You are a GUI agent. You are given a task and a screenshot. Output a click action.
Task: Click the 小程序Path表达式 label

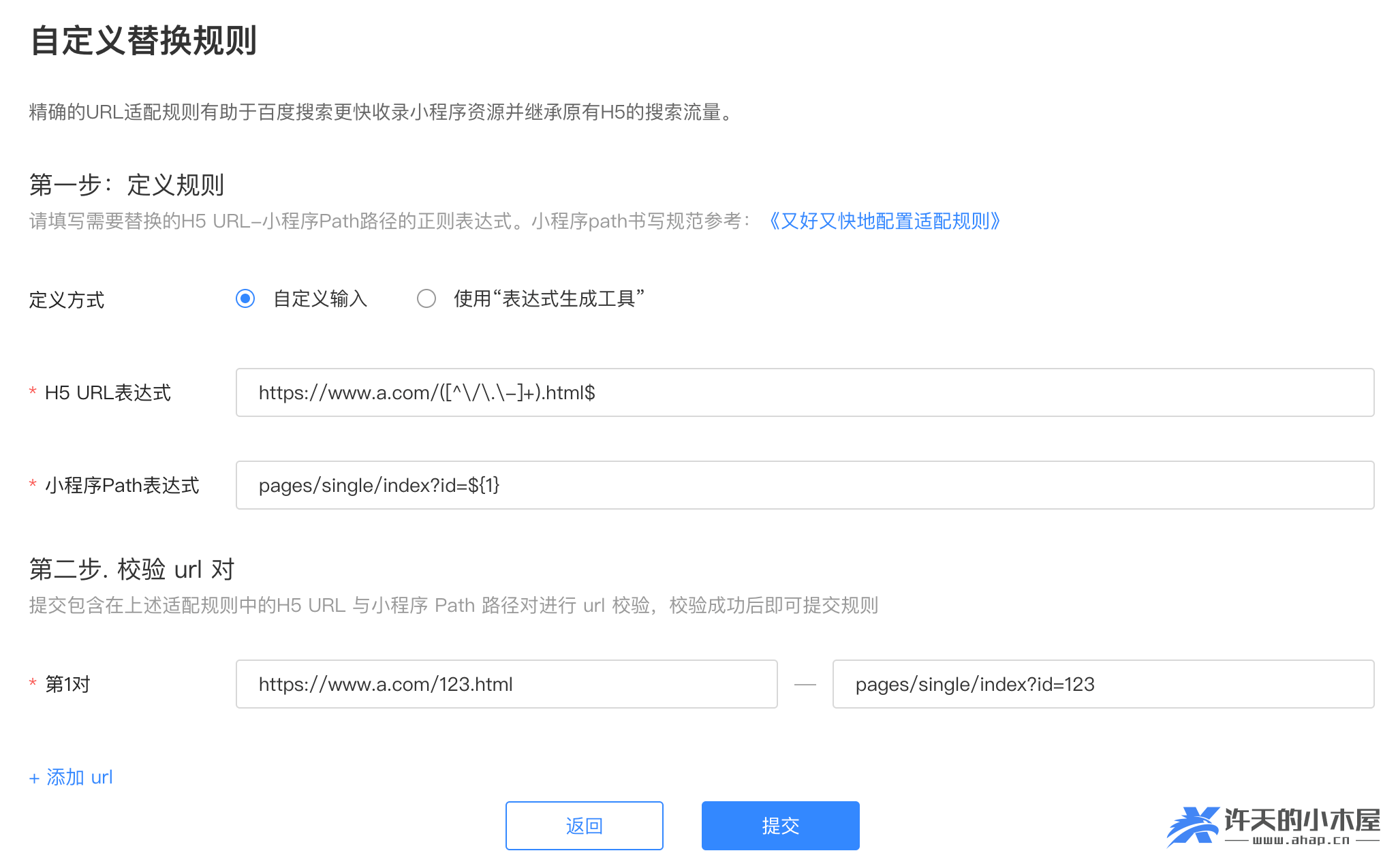coord(122,486)
